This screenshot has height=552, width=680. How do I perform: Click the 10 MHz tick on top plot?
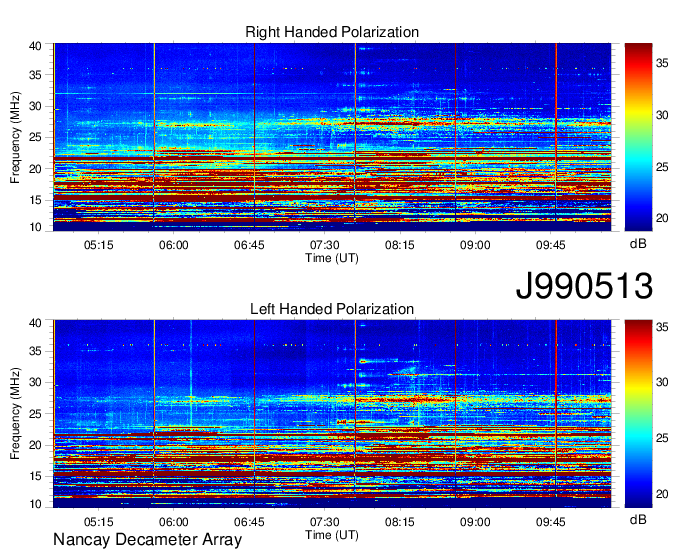point(36,227)
